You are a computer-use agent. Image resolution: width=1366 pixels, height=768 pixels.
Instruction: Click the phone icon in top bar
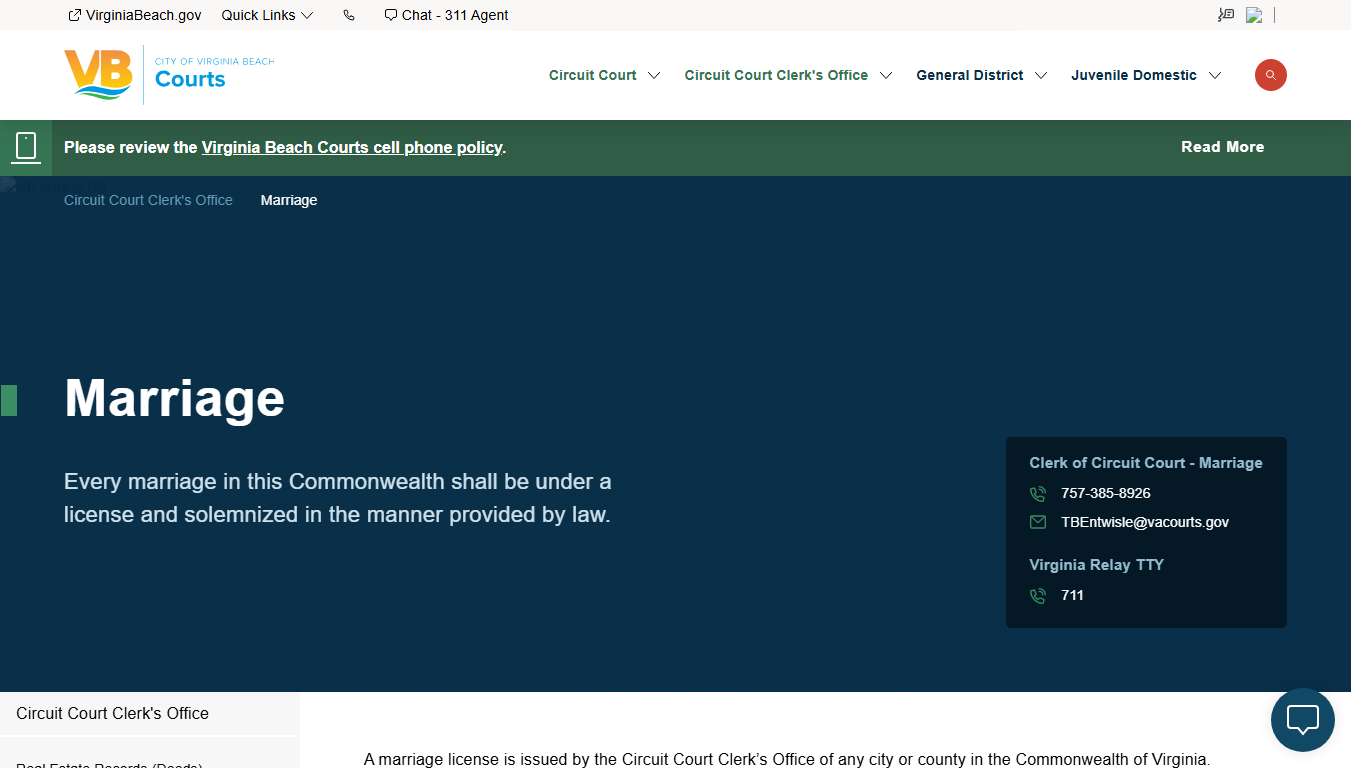tap(349, 15)
